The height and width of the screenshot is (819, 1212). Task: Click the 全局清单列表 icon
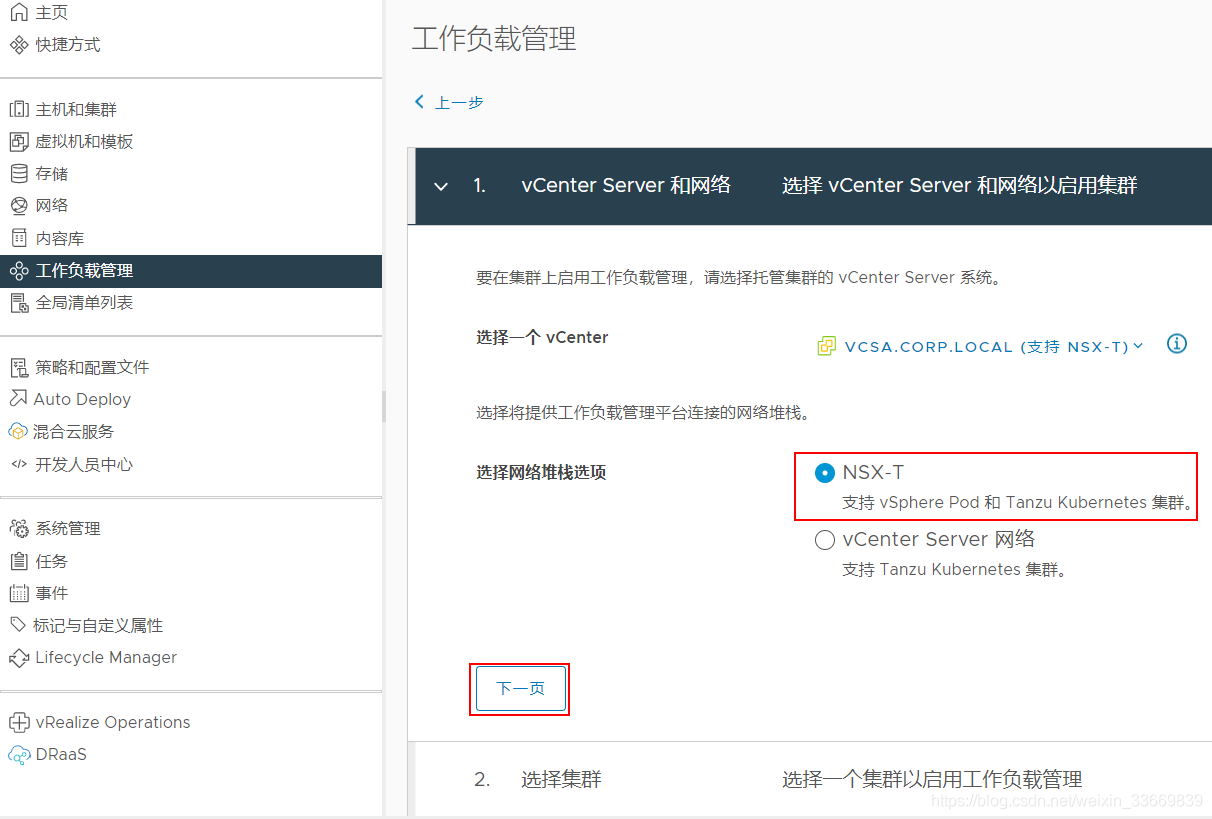click(x=19, y=302)
